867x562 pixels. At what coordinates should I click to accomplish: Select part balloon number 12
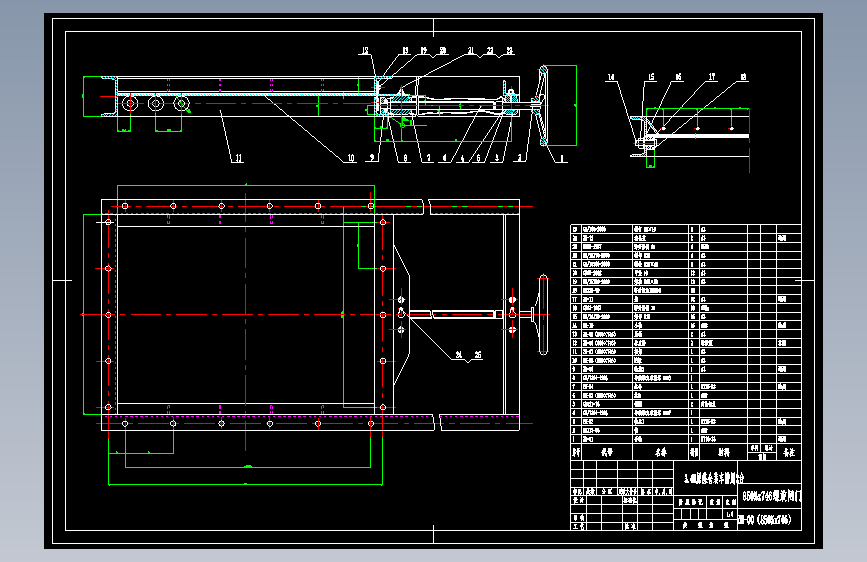pos(365,51)
